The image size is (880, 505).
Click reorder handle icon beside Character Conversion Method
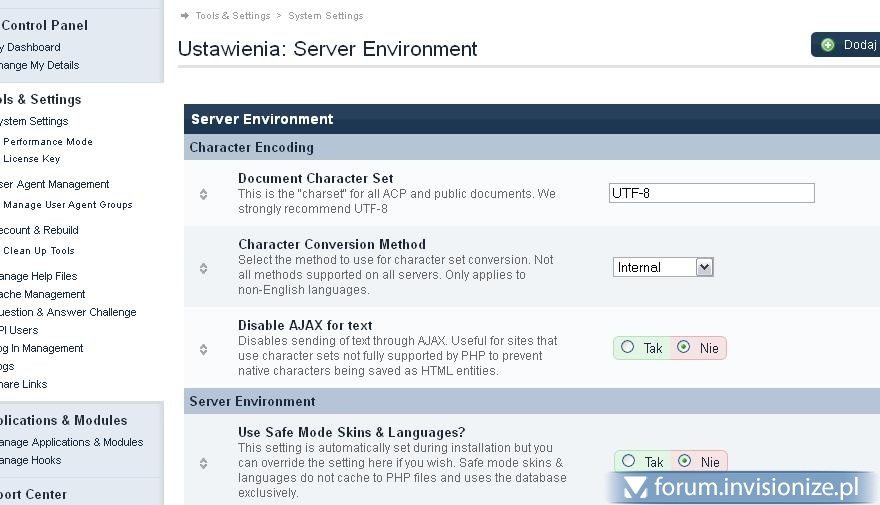tap(203, 268)
